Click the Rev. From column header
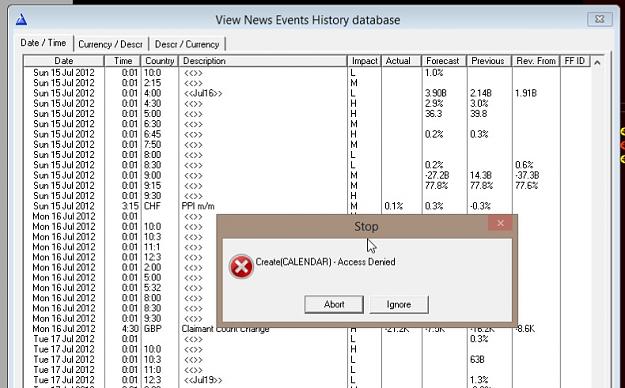The width and height of the screenshot is (625, 388). pyautogui.click(x=536, y=61)
